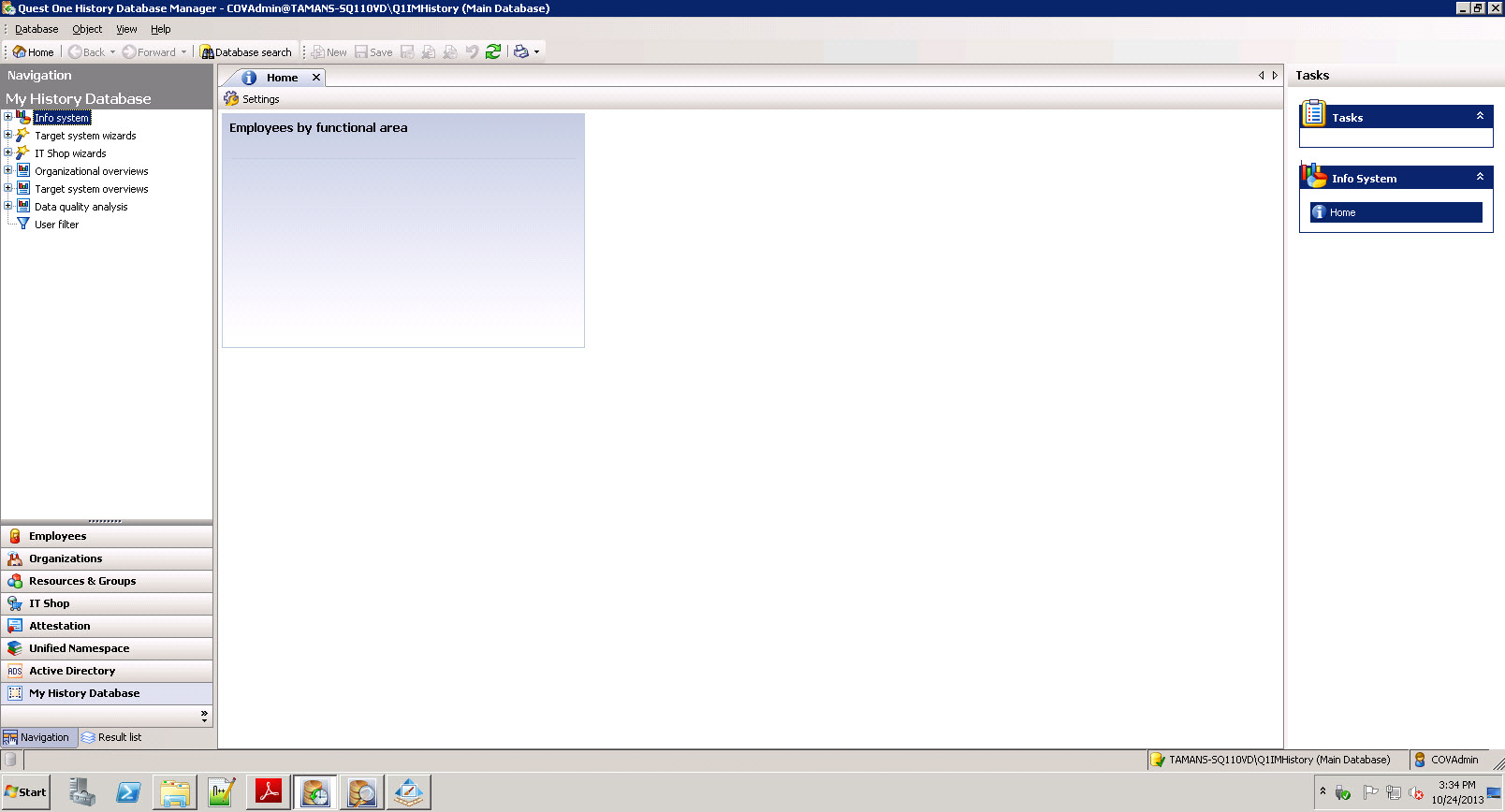Click the right tab scroll arrow
Image resolution: width=1505 pixels, height=812 pixels.
tap(1274, 76)
